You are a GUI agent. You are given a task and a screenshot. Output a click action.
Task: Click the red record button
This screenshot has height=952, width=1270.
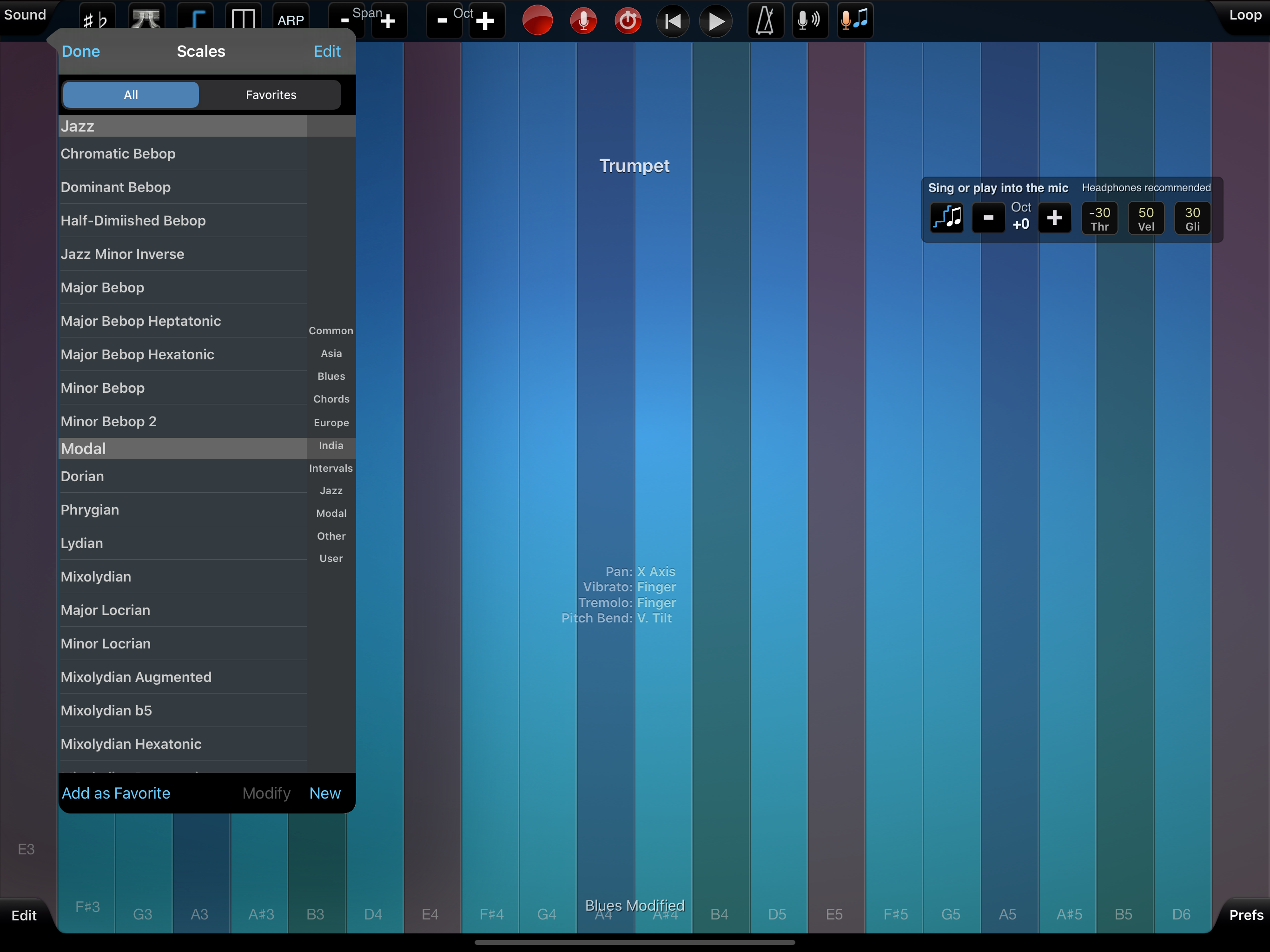pos(537,20)
